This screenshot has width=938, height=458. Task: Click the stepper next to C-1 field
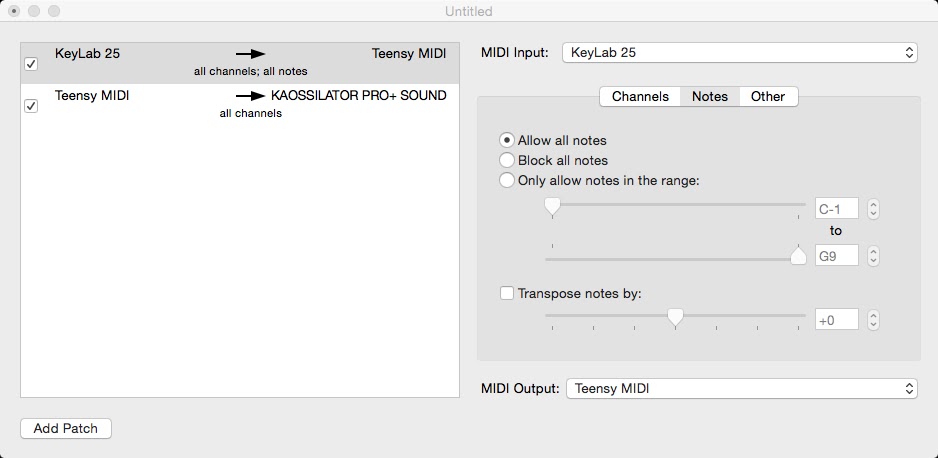[x=873, y=209]
